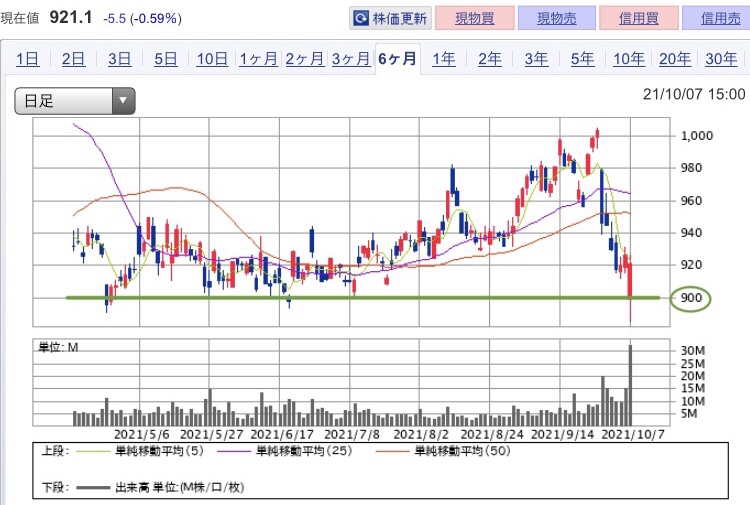
Task: Click the change value -5.5 (-0.59%)
Action: pyautogui.click(x=143, y=19)
